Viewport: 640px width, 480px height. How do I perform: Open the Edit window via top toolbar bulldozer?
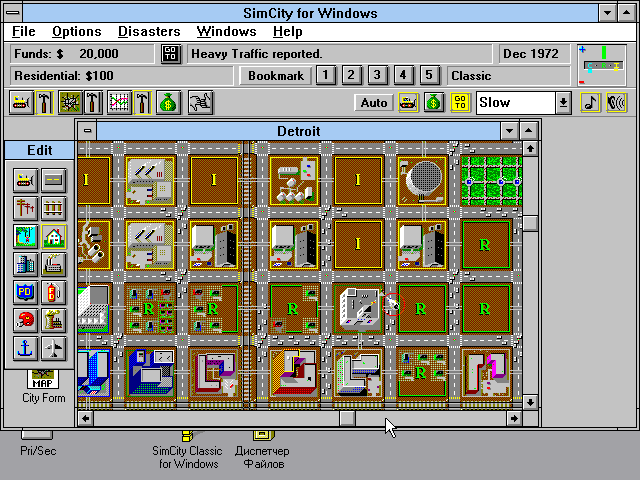coord(21,102)
